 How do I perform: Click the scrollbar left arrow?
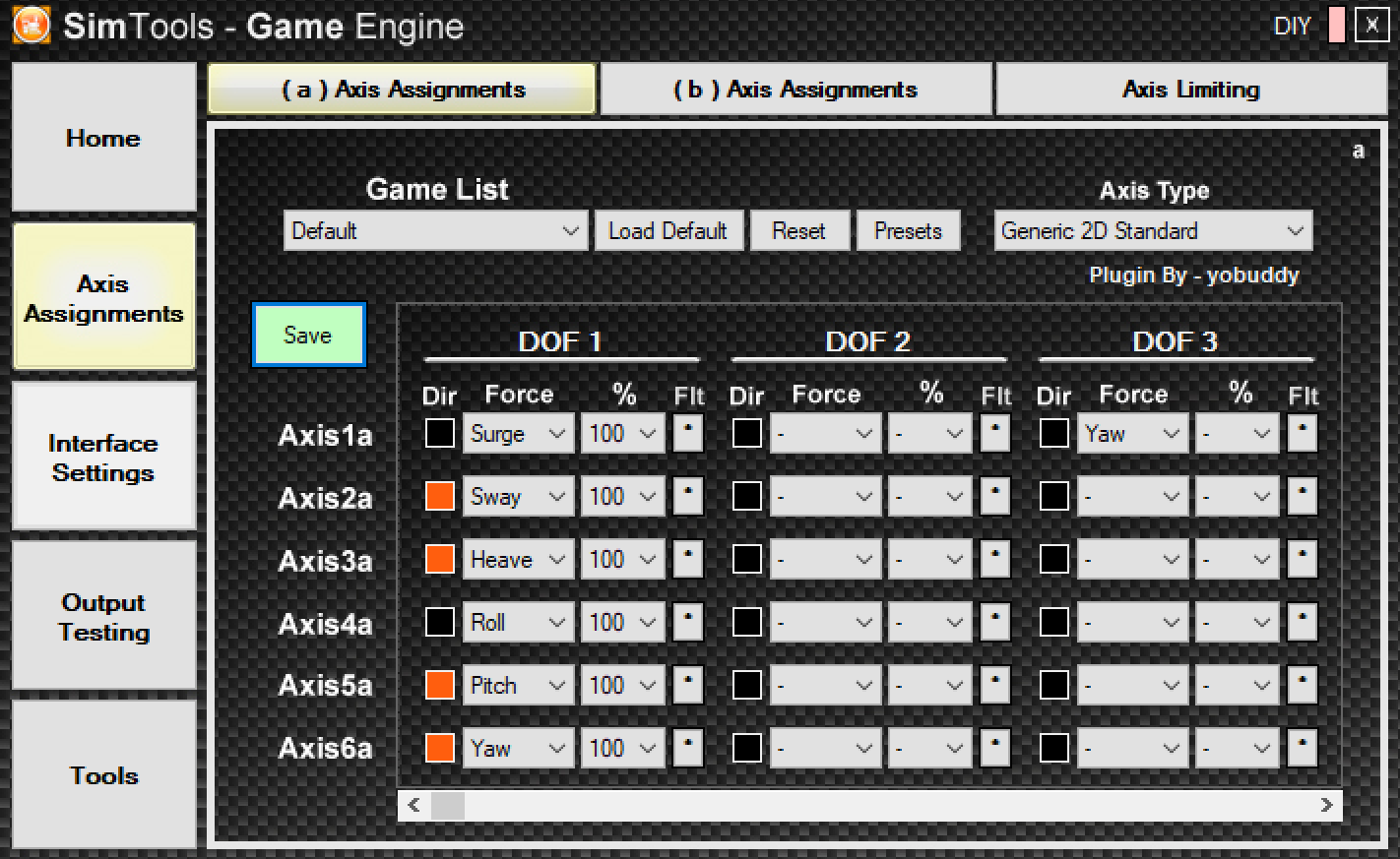coord(414,805)
